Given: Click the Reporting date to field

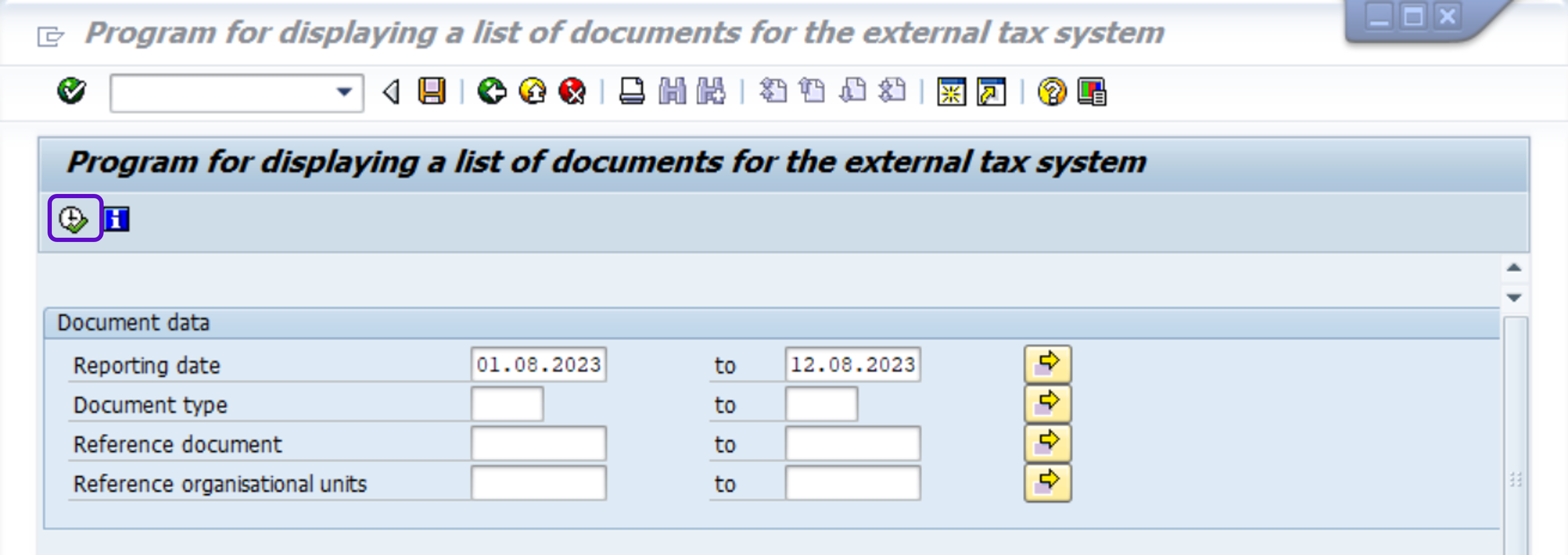Looking at the screenshot, I should coord(853,364).
